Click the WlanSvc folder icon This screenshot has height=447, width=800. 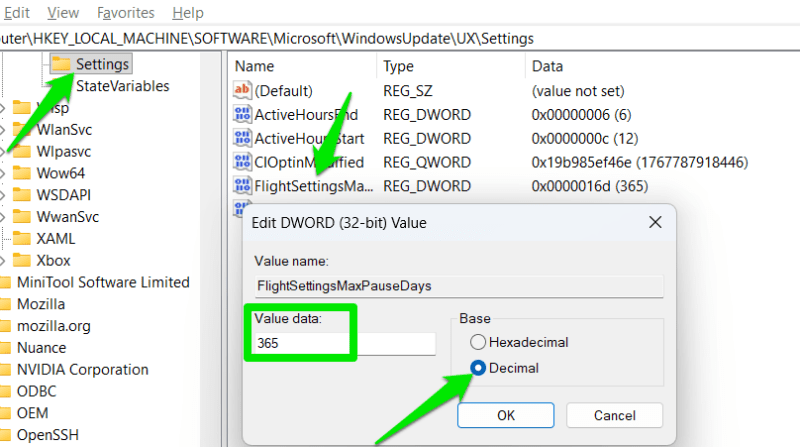coord(21,129)
